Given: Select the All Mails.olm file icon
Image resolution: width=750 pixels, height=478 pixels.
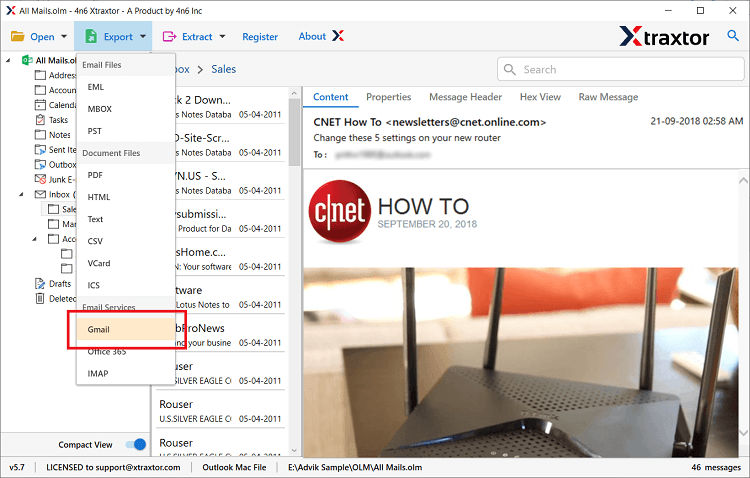Looking at the screenshot, I should [x=27, y=60].
